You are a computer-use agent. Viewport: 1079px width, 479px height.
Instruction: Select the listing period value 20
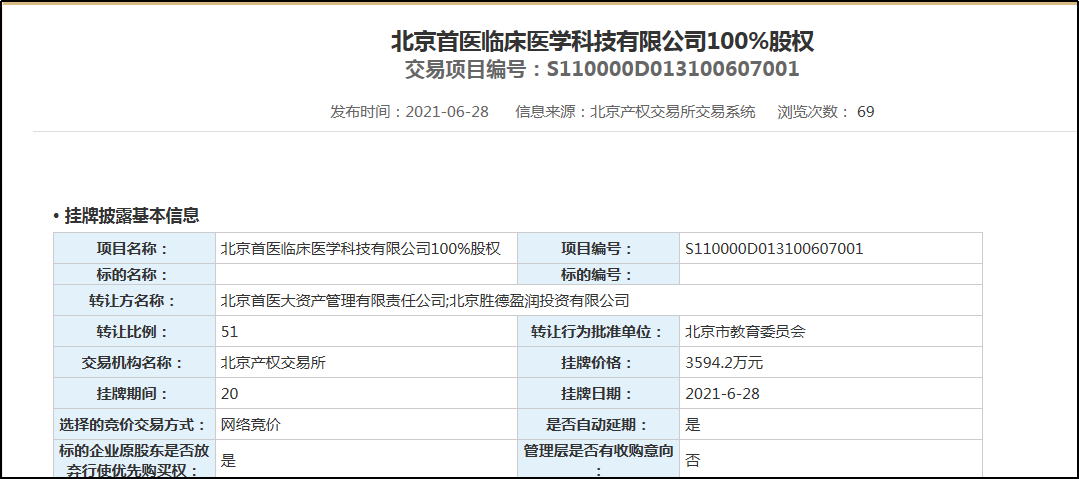[x=229, y=394]
